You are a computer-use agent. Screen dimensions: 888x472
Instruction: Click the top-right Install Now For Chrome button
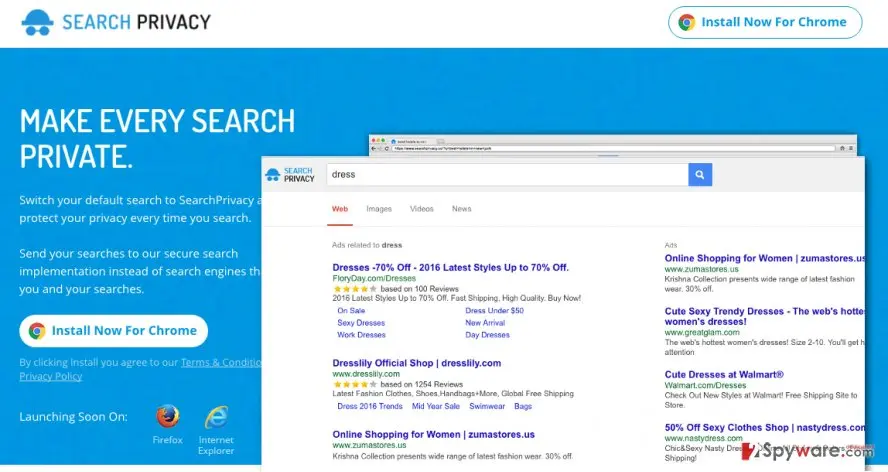[765, 23]
